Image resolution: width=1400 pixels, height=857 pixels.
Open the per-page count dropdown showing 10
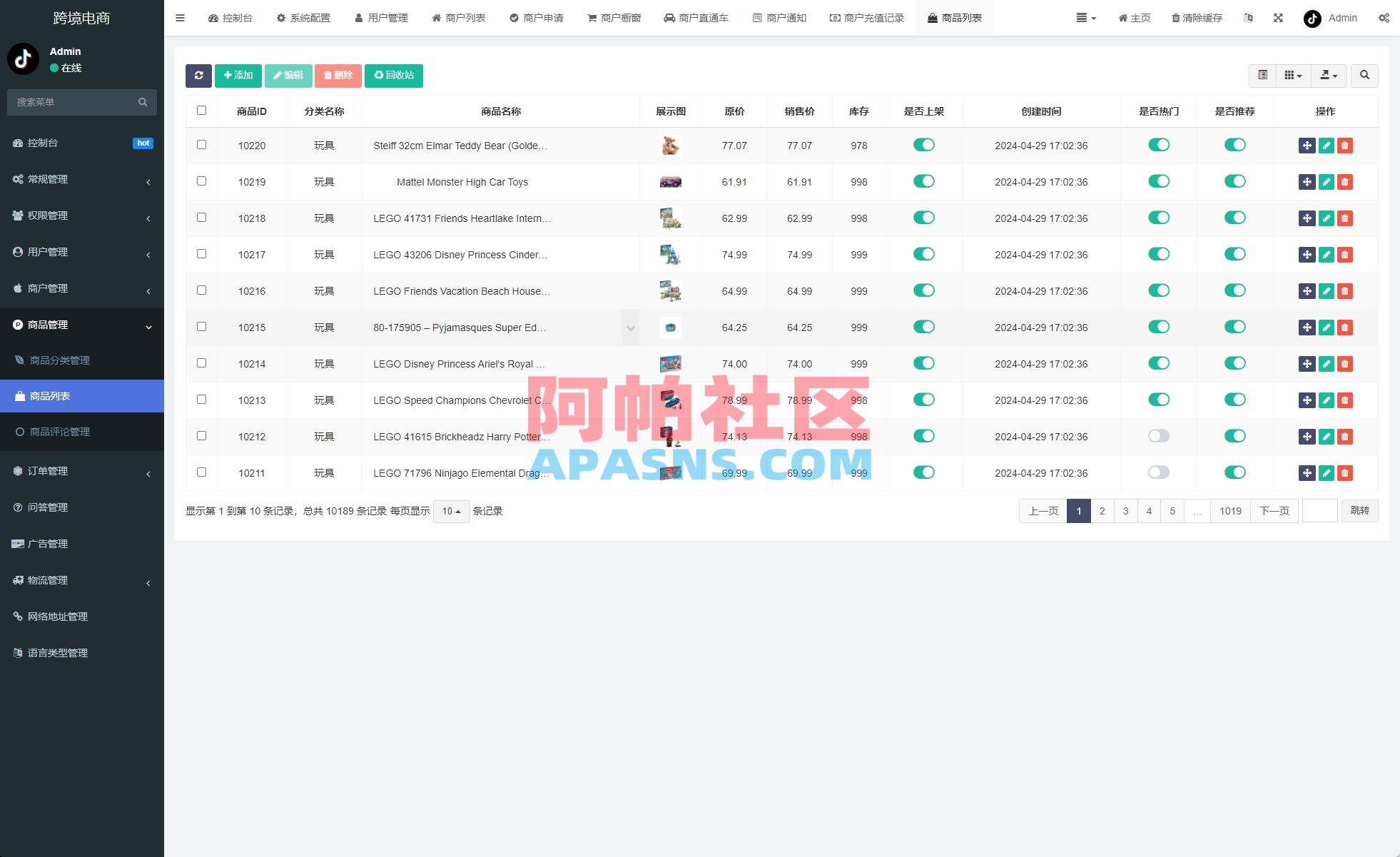[450, 511]
